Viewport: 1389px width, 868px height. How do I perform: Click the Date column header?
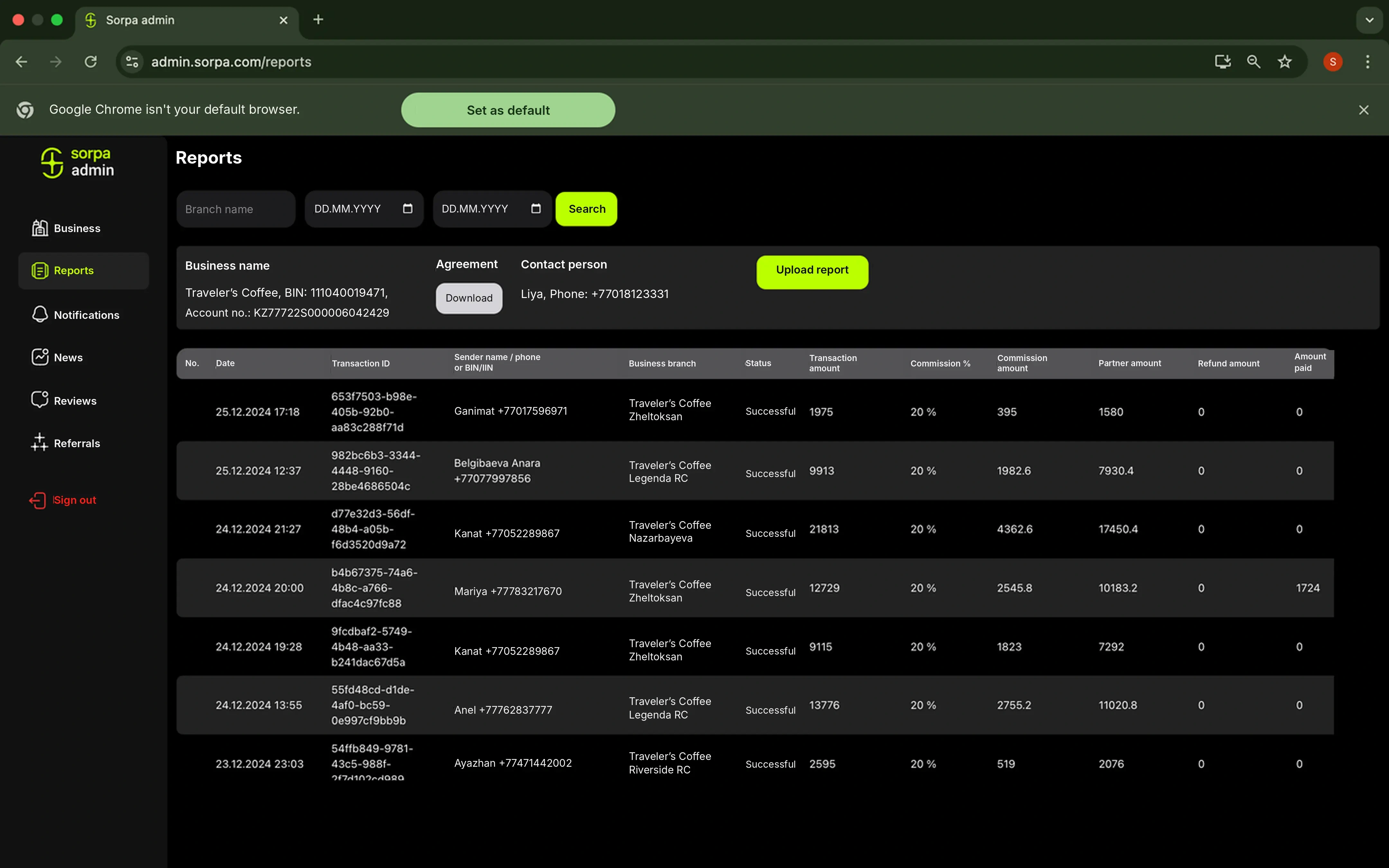tap(225, 363)
